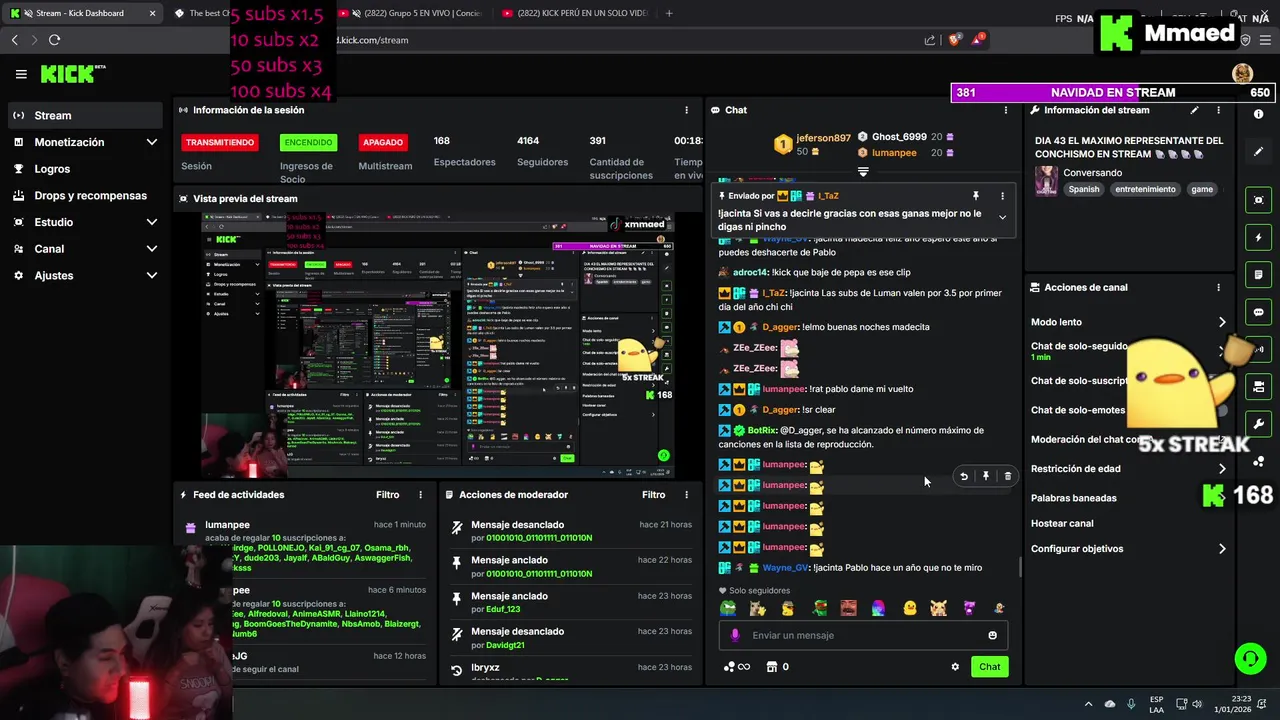Viewport: 1280px width, 720px height.
Task: Open Acciones de moderador three-dot menu
Action: [x=686, y=495]
